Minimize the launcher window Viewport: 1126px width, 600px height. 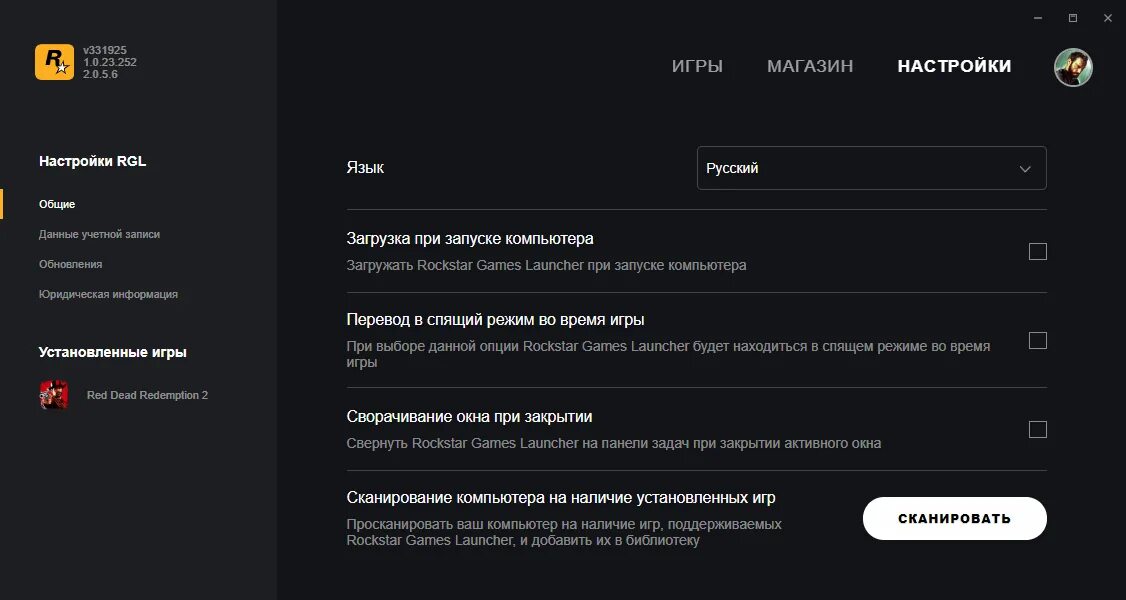(x=1038, y=18)
